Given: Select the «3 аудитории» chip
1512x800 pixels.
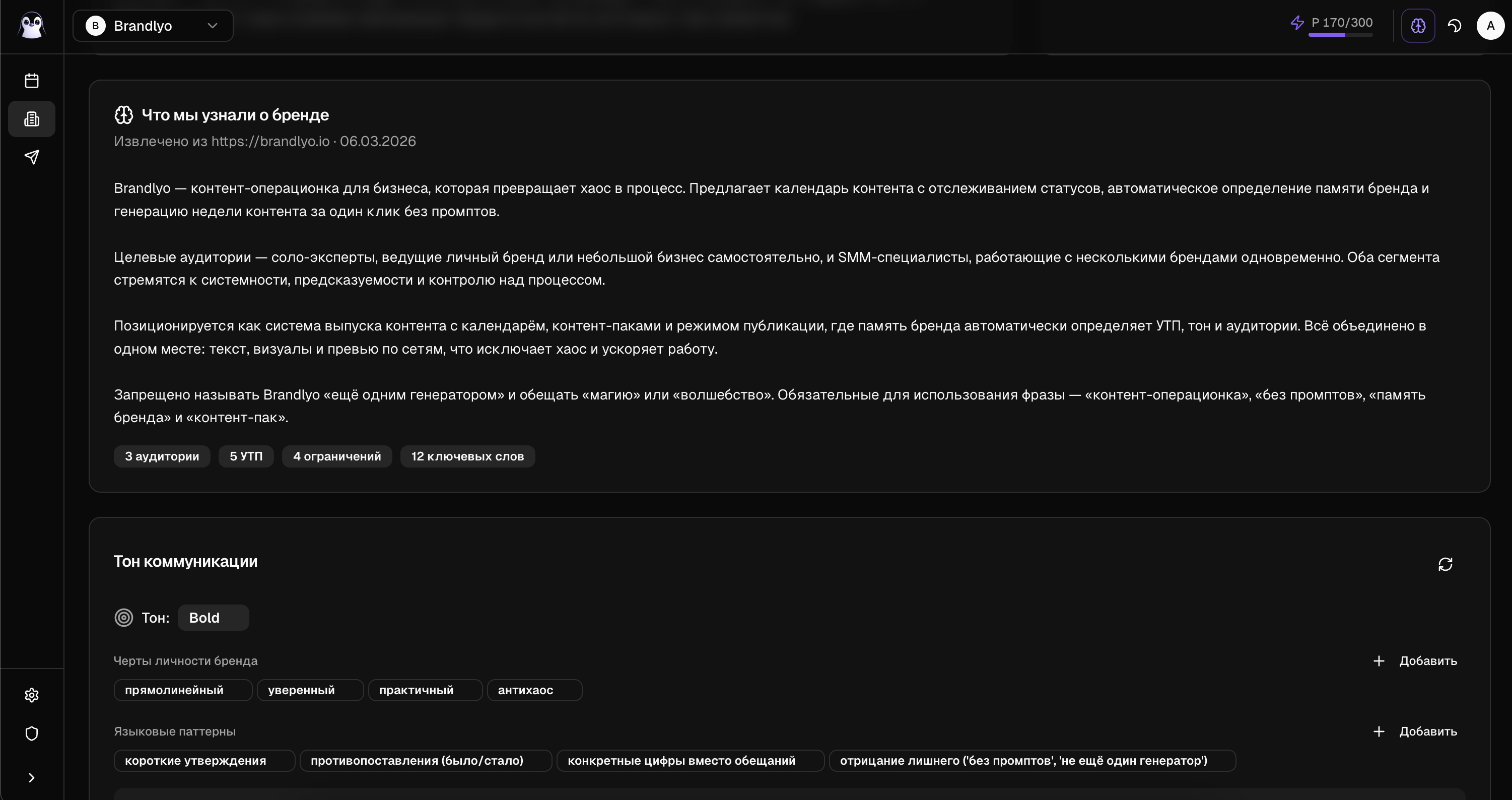Looking at the screenshot, I should coord(161,456).
